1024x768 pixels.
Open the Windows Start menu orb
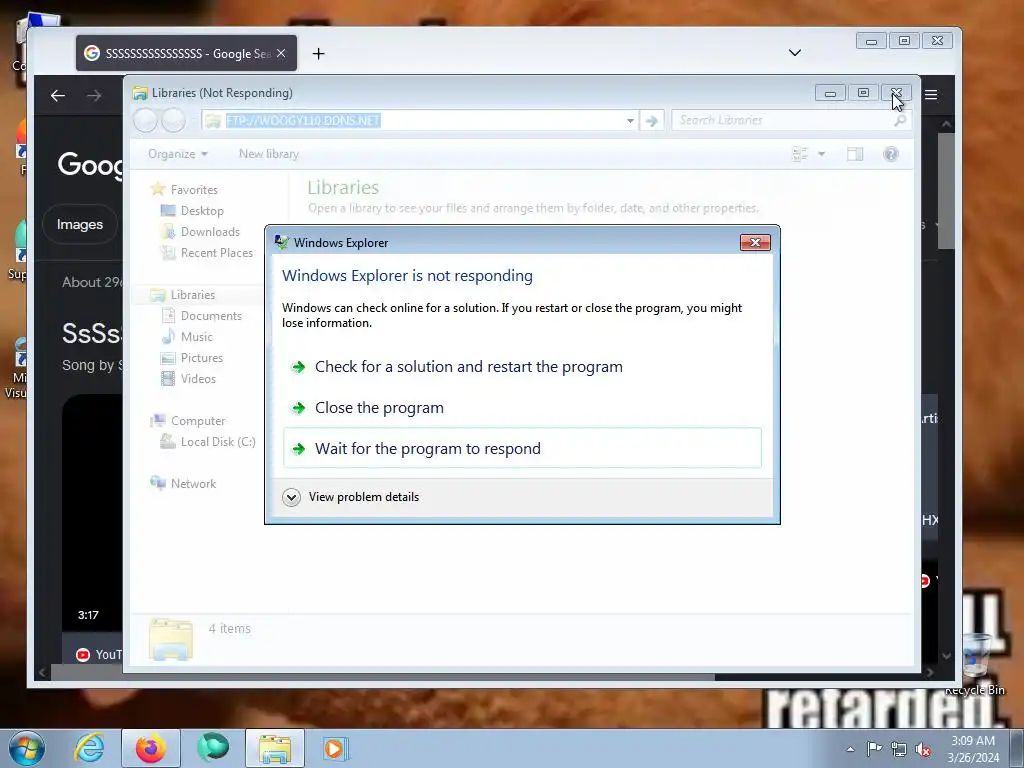click(27, 748)
